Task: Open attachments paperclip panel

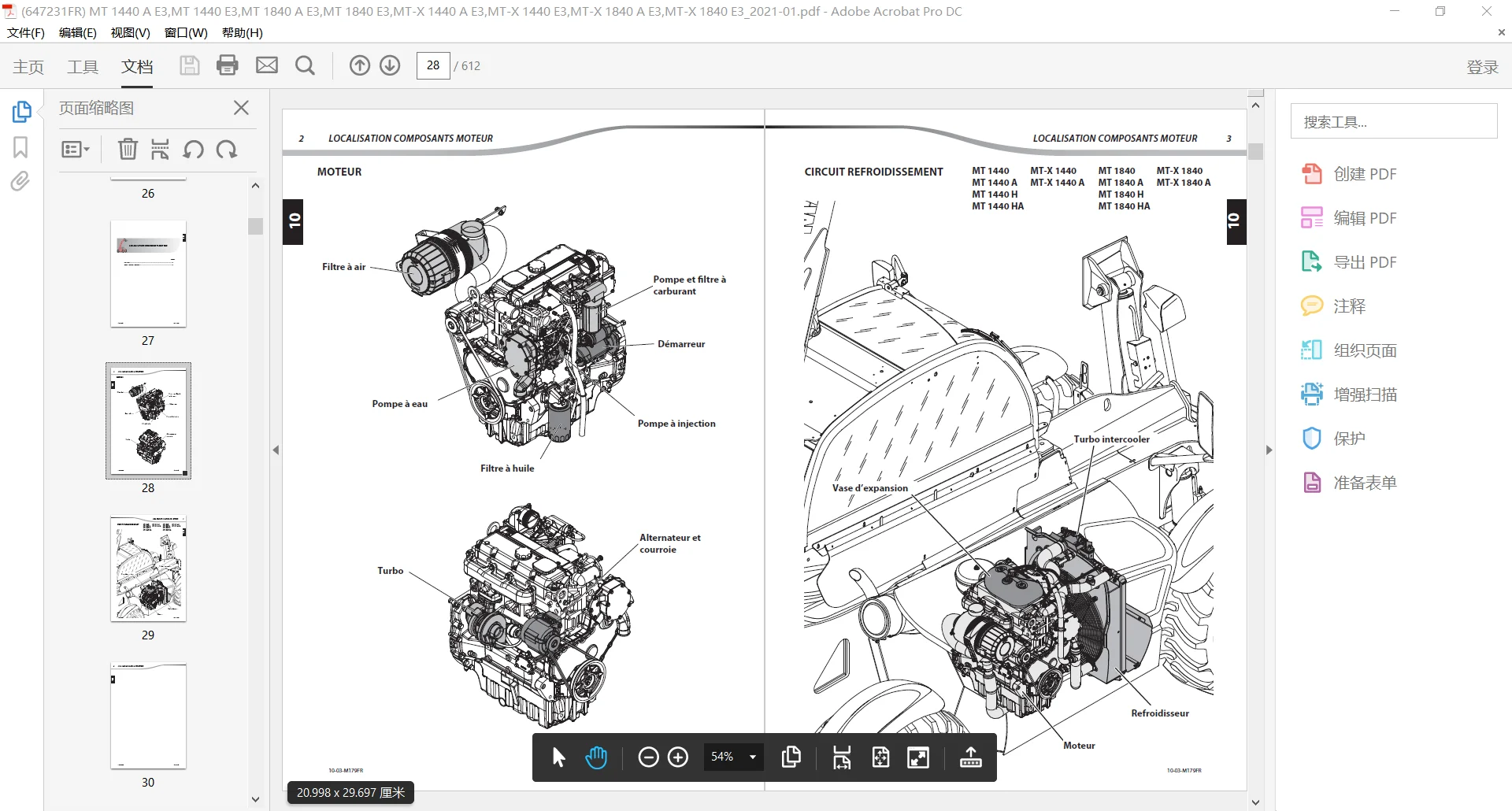Action: point(20,182)
